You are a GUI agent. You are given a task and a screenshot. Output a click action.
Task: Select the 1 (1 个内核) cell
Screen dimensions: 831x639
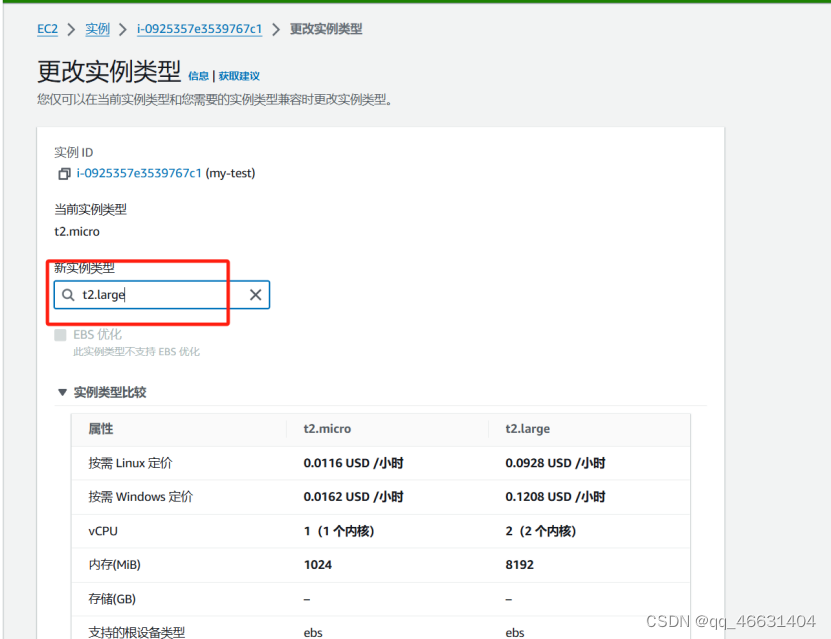(339, 531)
